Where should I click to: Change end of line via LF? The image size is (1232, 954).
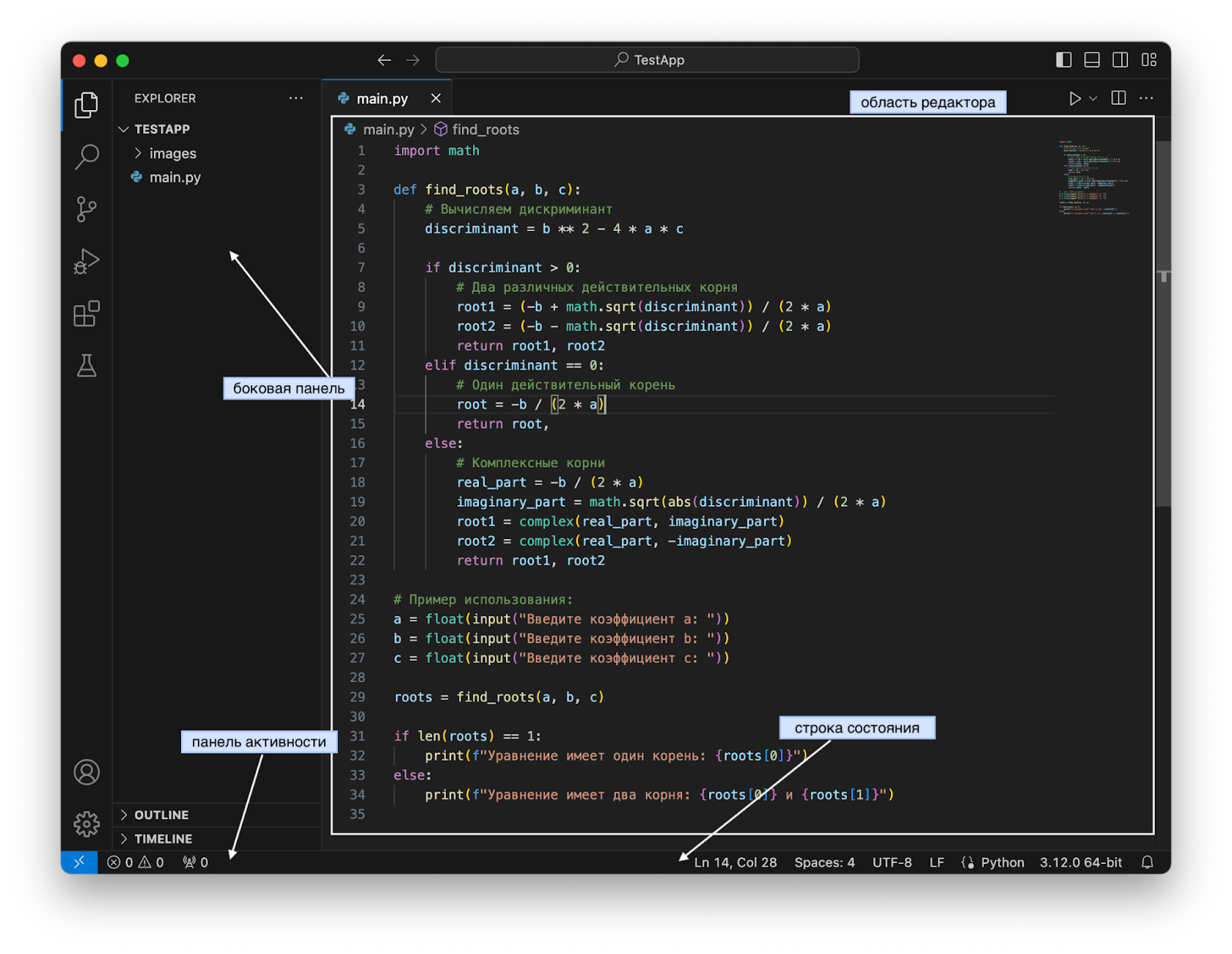pyautogui.click(x=936, y=862)
